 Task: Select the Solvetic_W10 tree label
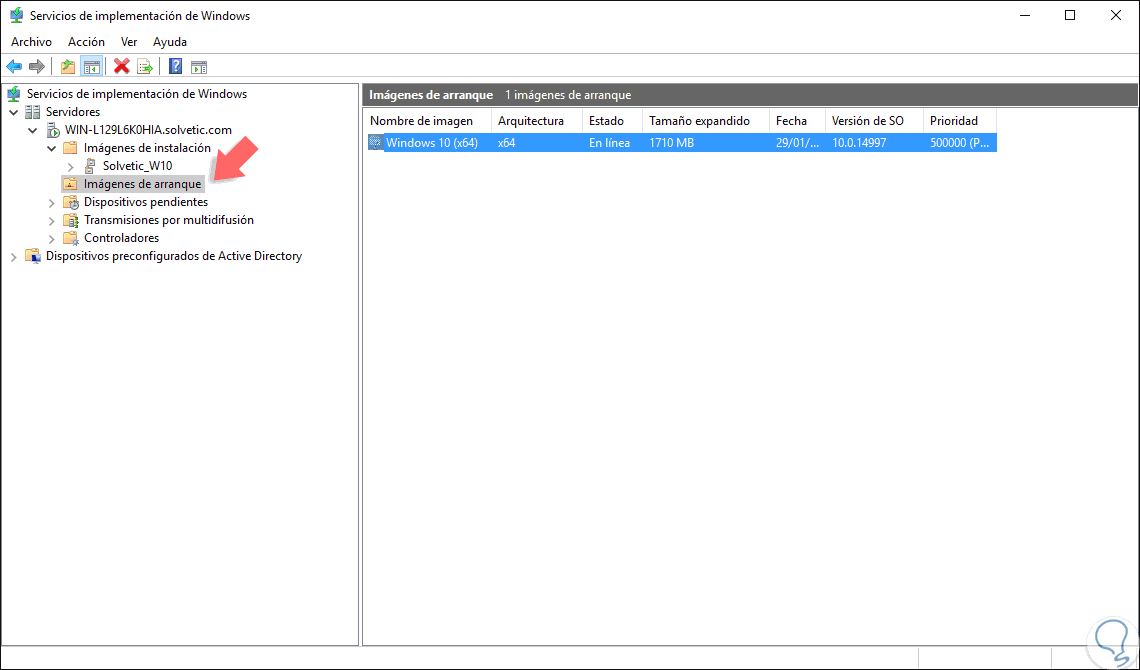click(137, 166)
